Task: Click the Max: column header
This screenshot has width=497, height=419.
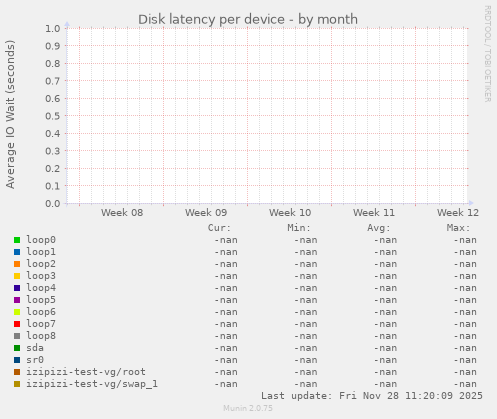Action: pyautogui.click(x=458, y=228)
